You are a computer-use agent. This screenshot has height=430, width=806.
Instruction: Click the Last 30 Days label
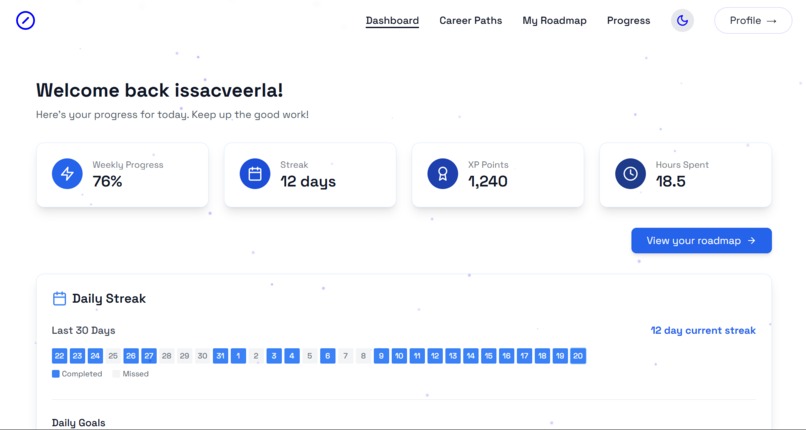coord(83,330)
